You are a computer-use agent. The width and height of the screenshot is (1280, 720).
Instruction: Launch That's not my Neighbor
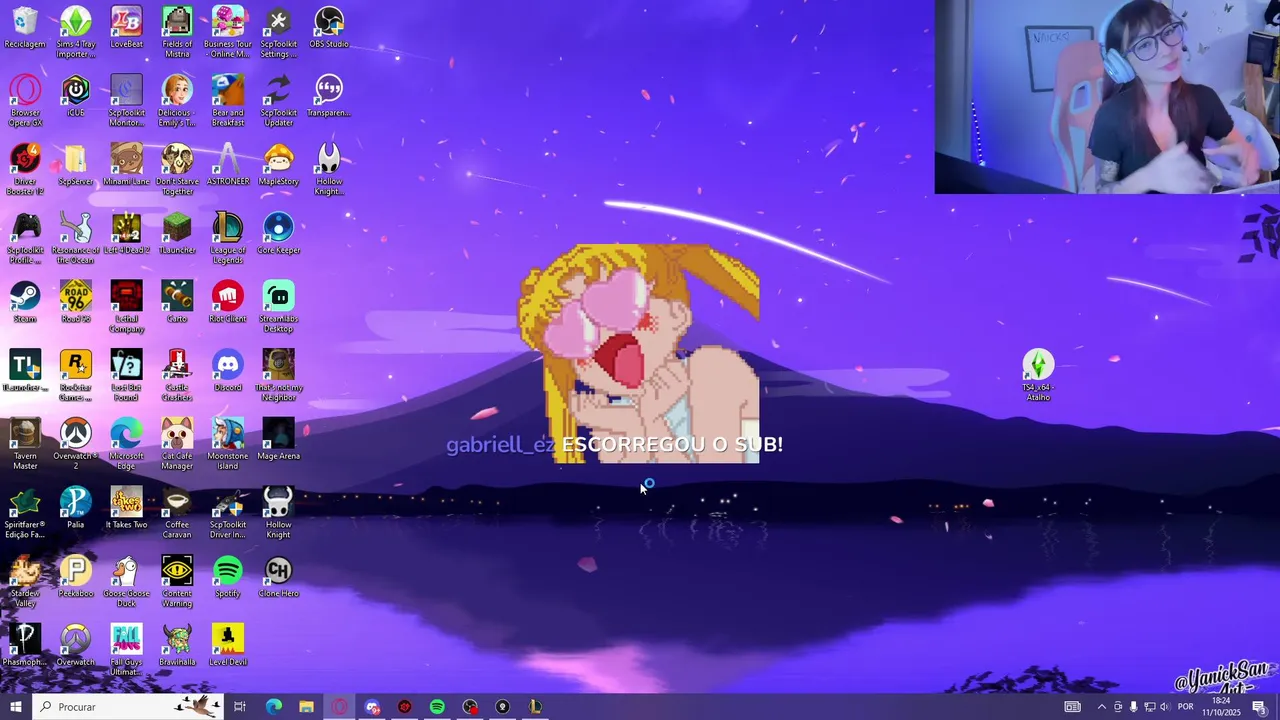[x=278, y=376]
